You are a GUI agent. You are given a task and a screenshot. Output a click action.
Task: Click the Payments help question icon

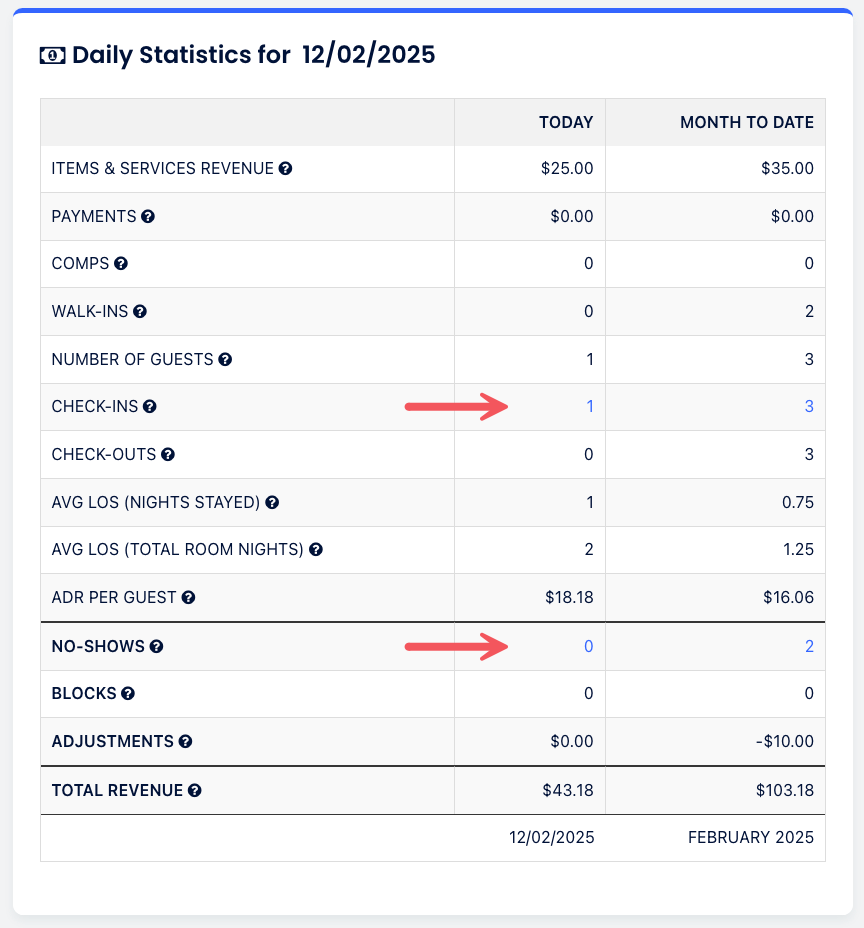pyautogui.click(x=148, y=216)
